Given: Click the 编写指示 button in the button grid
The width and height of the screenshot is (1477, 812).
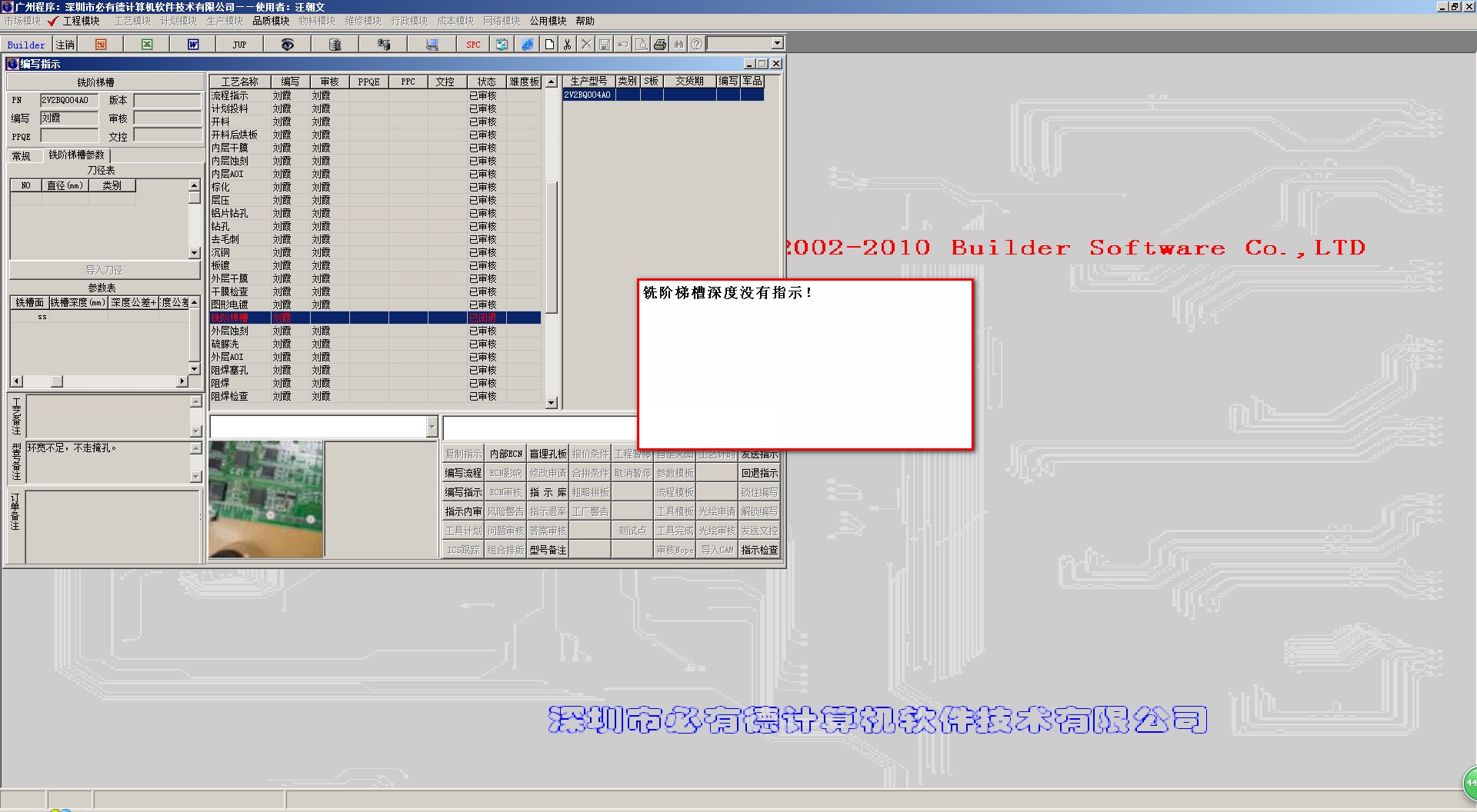Looking at the screenshot, I should 463,492.
